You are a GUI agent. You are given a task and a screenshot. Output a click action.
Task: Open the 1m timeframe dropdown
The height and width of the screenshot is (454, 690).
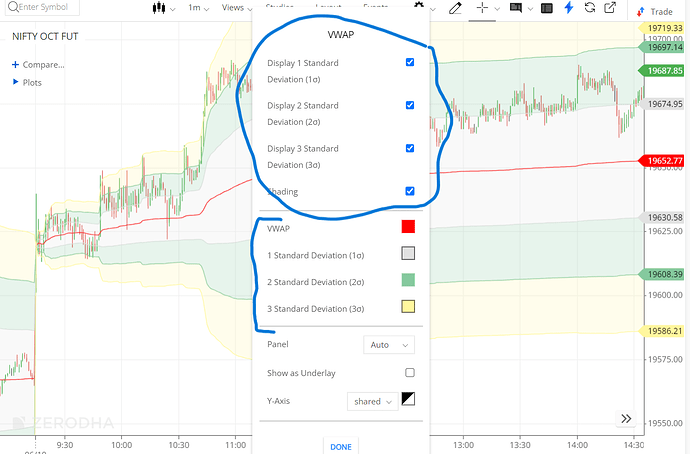tap(199, 8)
